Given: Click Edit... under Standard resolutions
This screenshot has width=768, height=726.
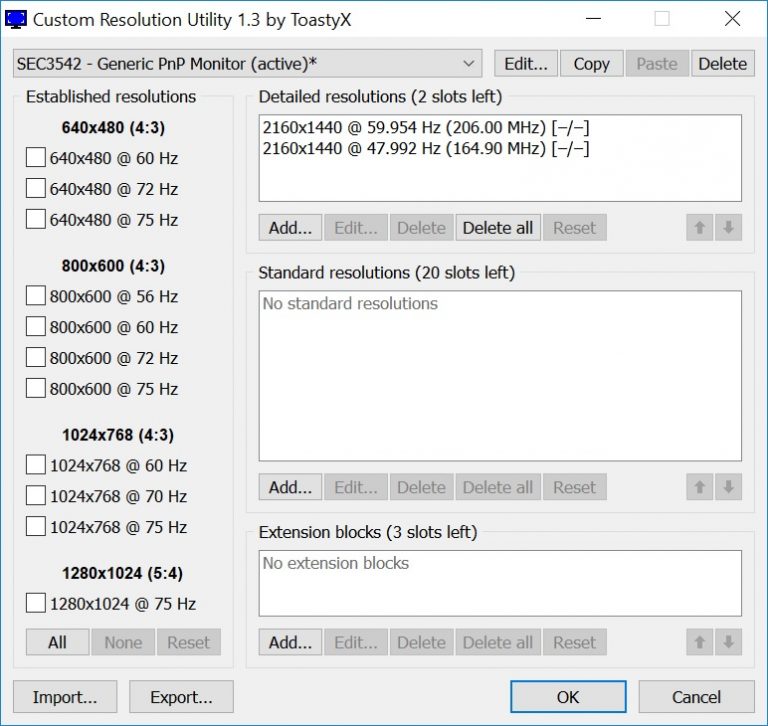Looking at the screenshot, I should tap(356, 487).
